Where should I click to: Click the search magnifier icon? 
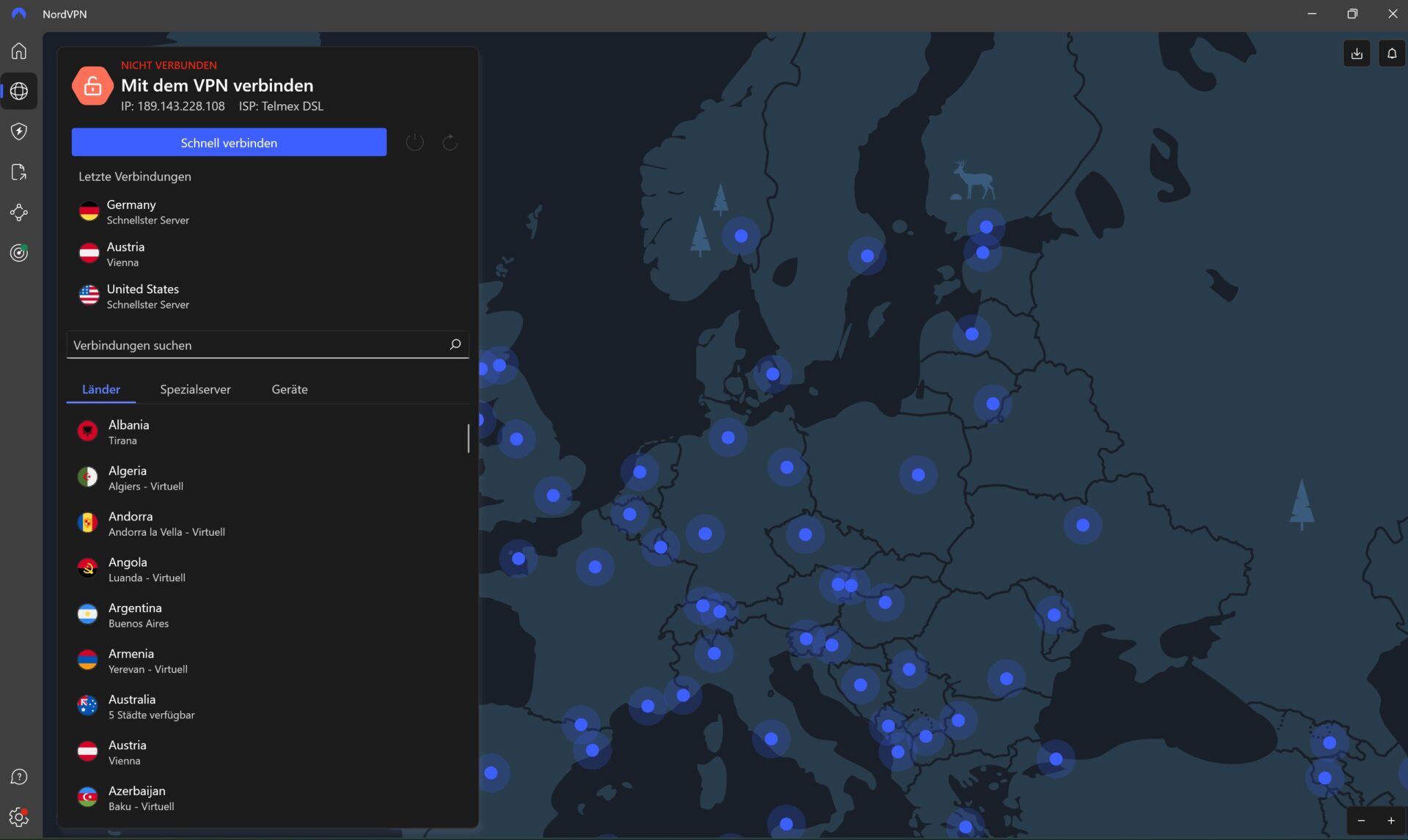pyautogui.click(x=455, y=345)
